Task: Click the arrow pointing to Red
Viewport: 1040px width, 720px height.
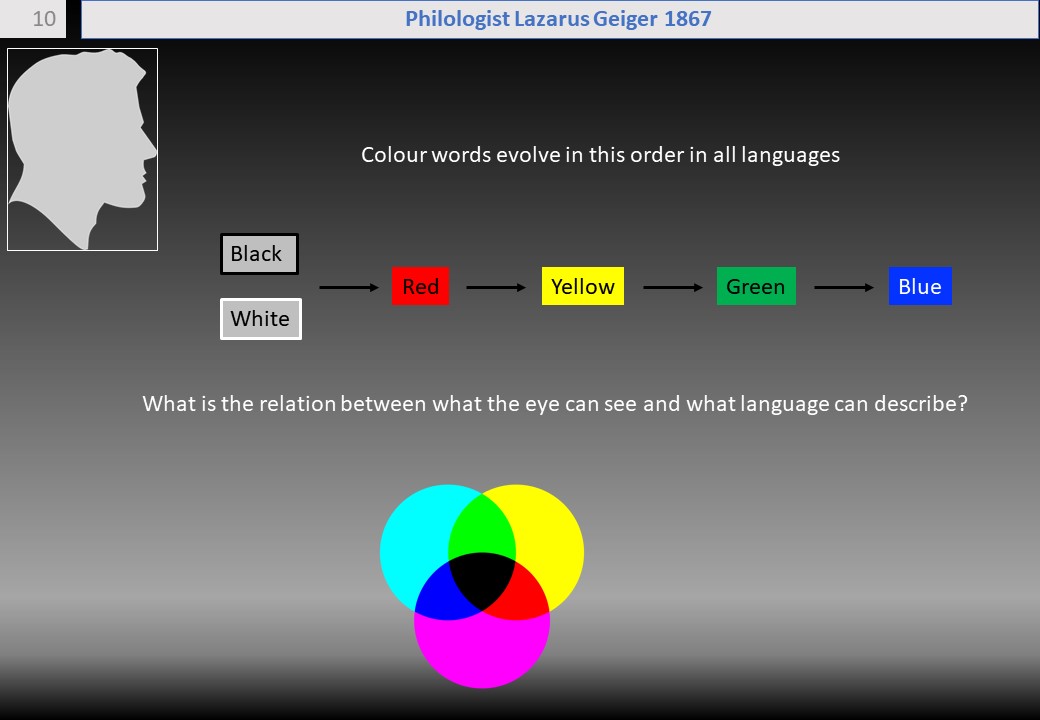Action: pyautogui.click(x=349, y=287)
